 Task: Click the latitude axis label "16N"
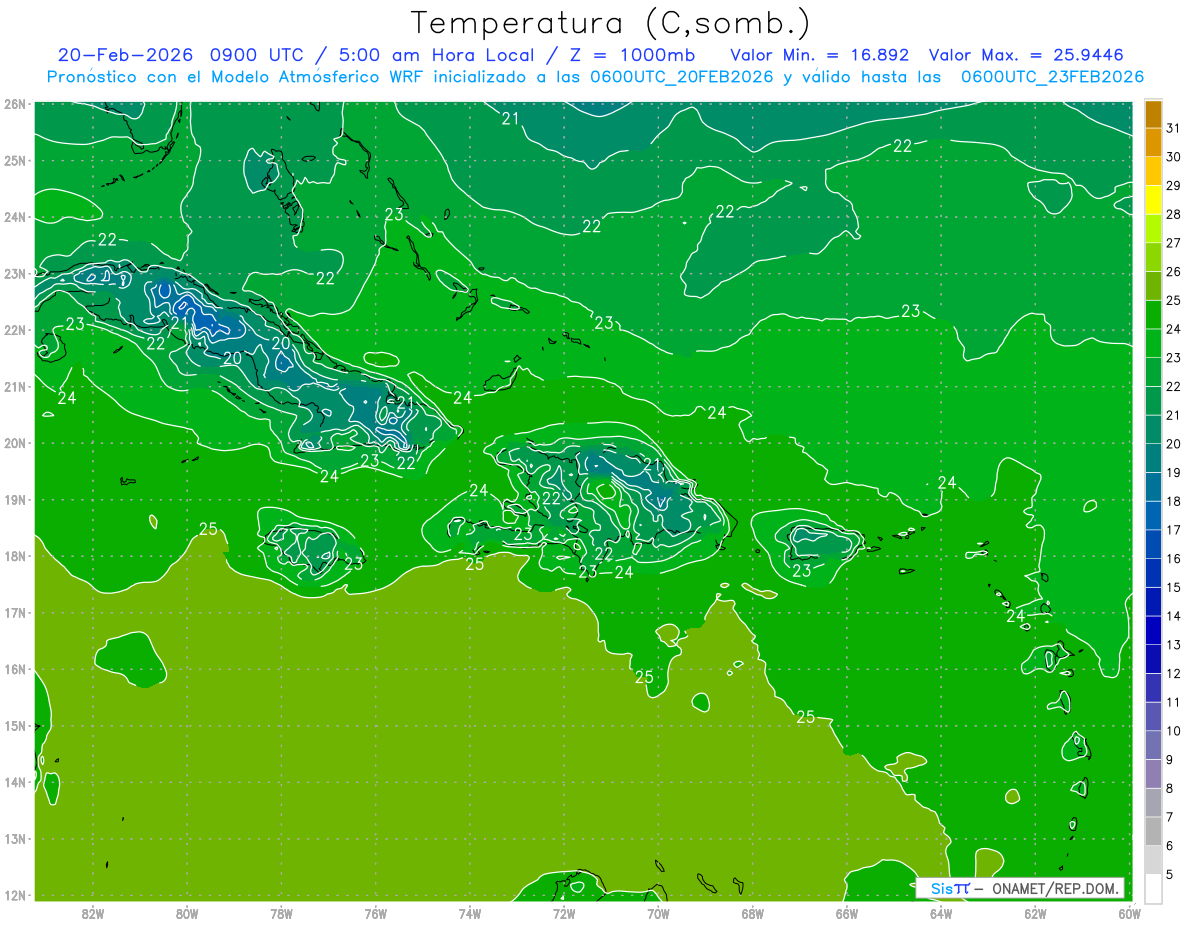coord(15,669)
